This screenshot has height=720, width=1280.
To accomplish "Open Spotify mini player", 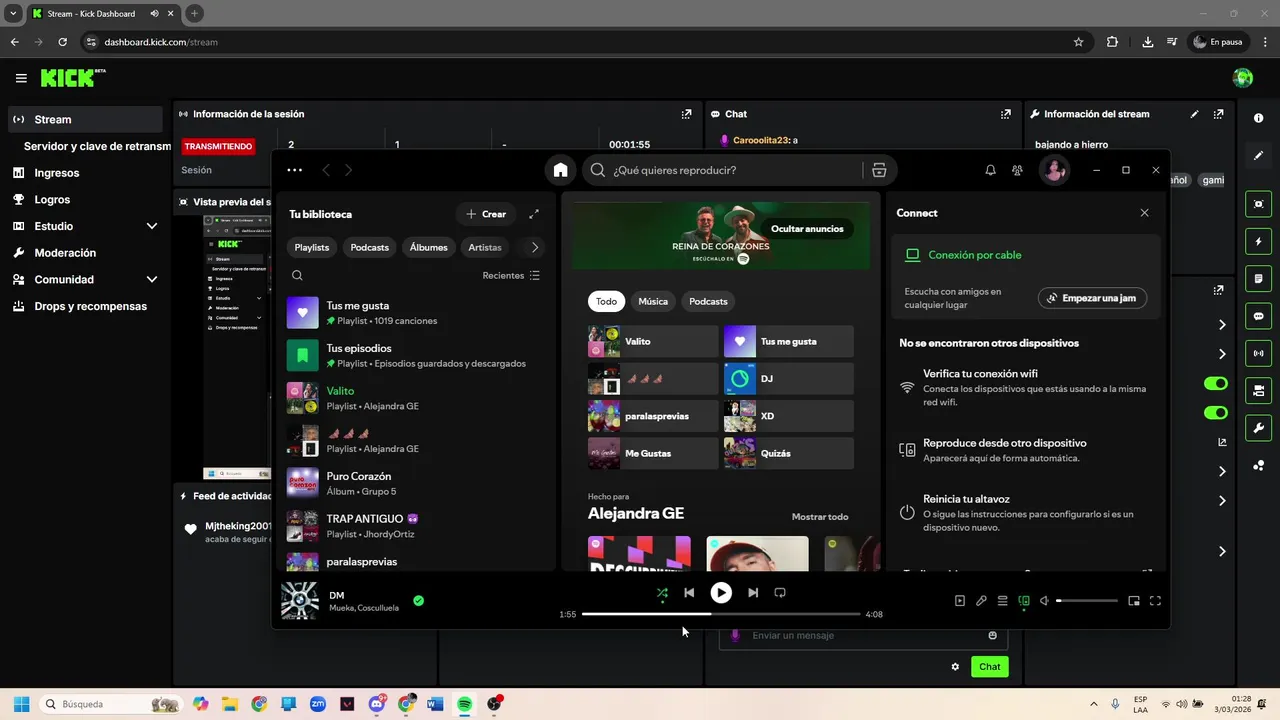I will [x=1134, y=601].
